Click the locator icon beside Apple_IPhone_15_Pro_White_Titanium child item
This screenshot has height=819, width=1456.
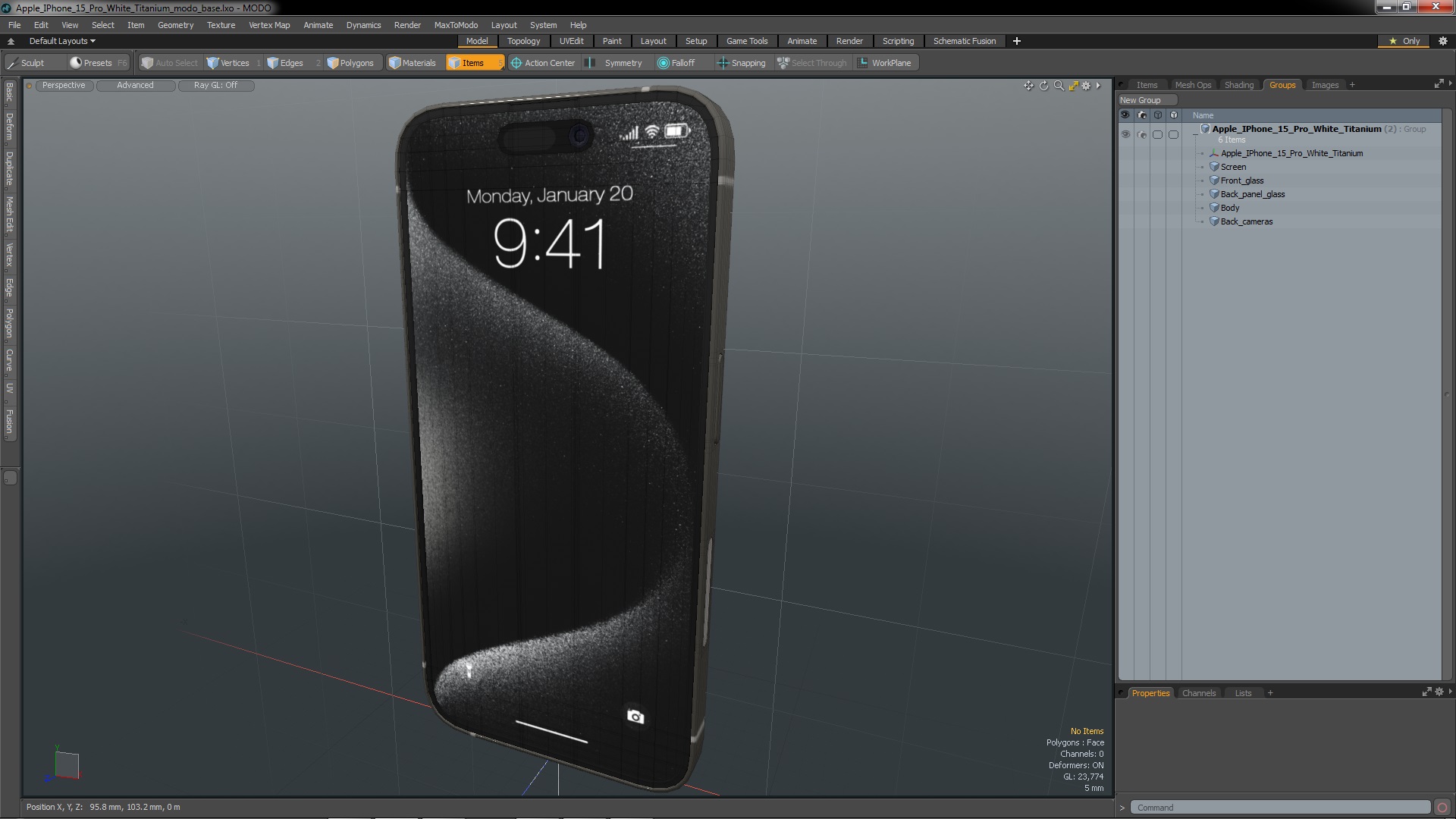pos(1214,153)
